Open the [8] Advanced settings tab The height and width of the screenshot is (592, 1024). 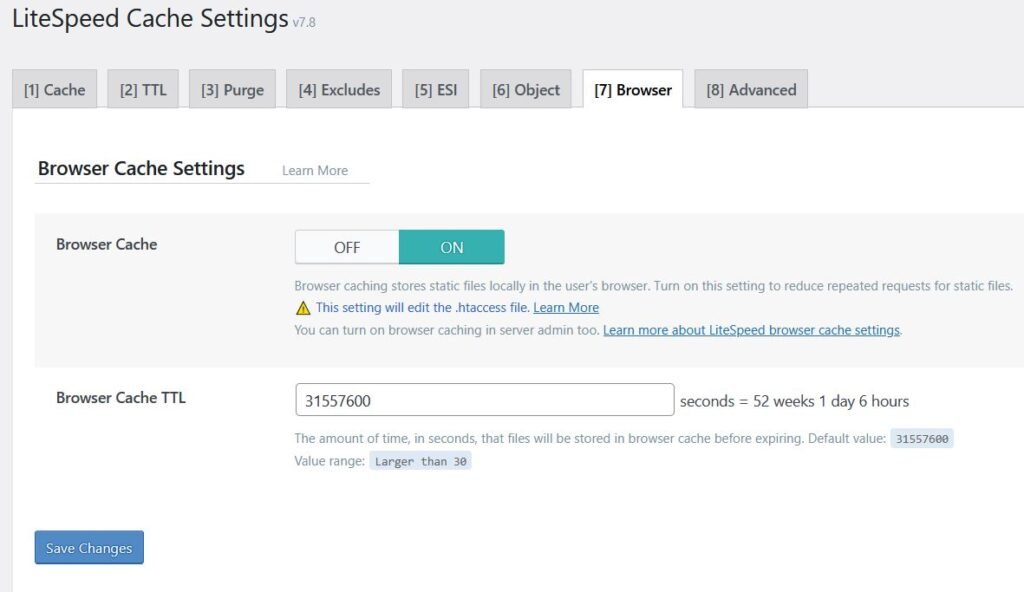coord(749,89)
